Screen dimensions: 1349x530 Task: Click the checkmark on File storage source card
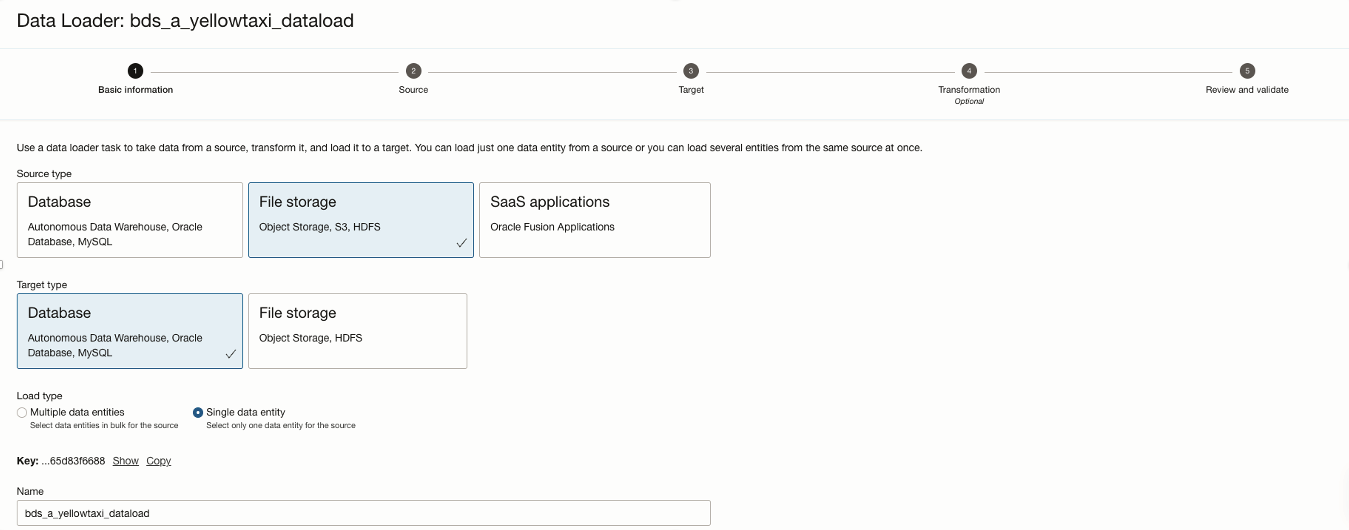(461, 243)
